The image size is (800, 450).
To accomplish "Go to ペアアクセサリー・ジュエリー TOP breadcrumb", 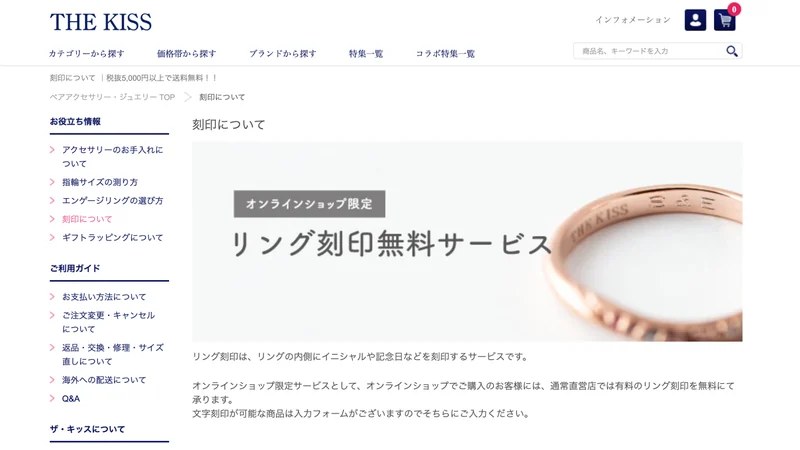I will (x=112, y=97).
